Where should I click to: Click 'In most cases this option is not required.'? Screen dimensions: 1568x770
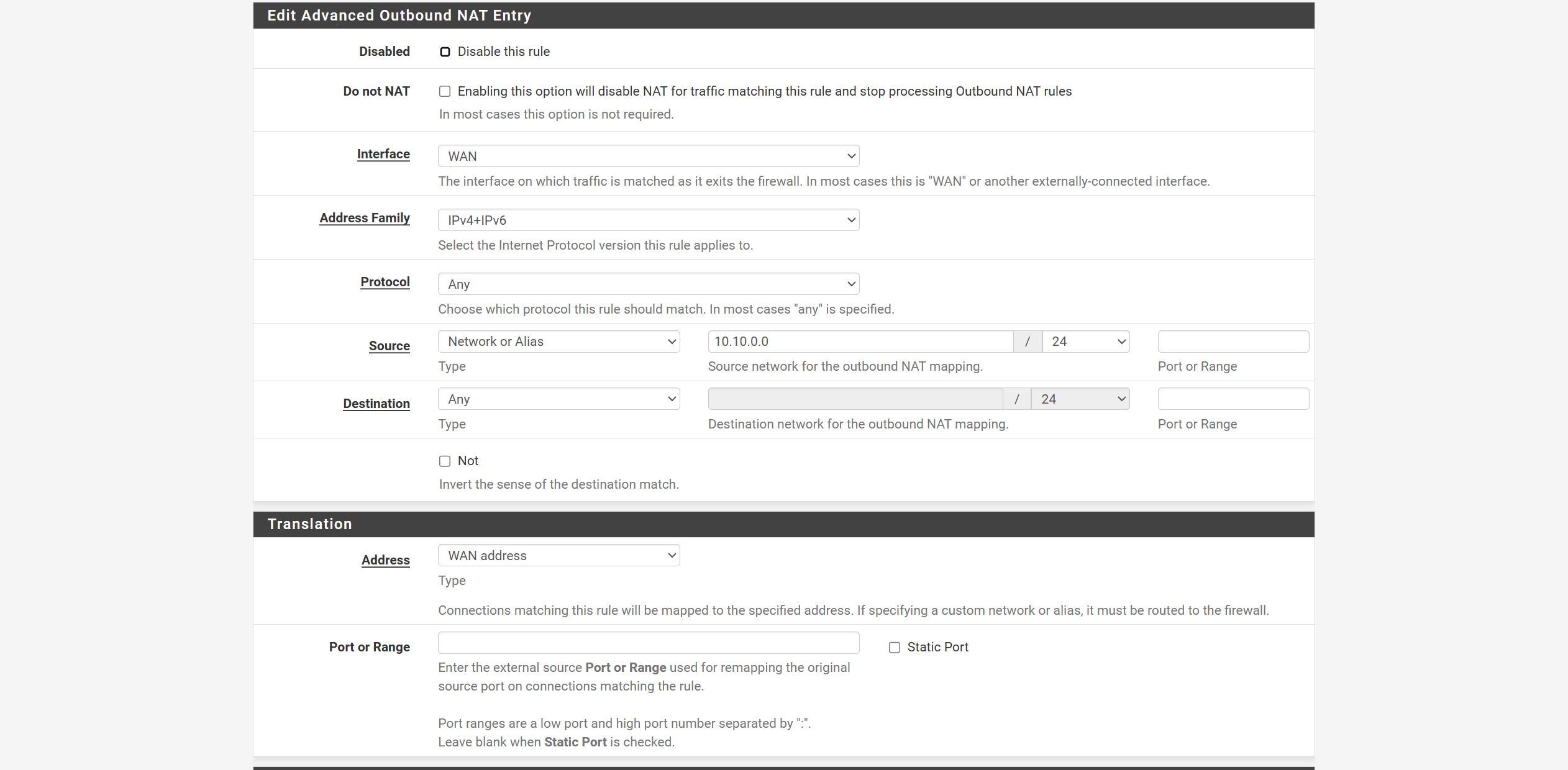pos(557,114)
